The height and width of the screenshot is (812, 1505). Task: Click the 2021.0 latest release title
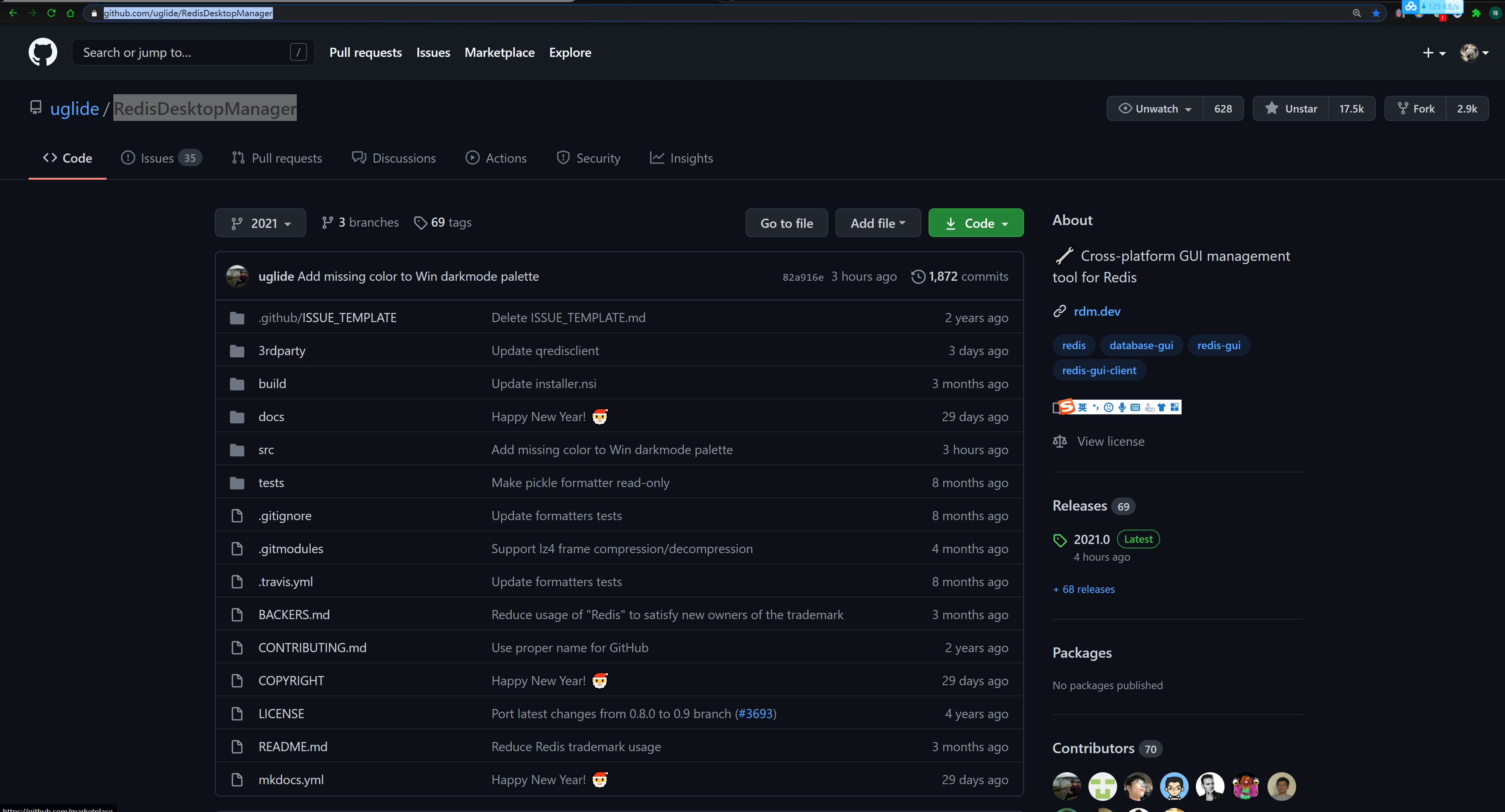[x=1091, y=540]
